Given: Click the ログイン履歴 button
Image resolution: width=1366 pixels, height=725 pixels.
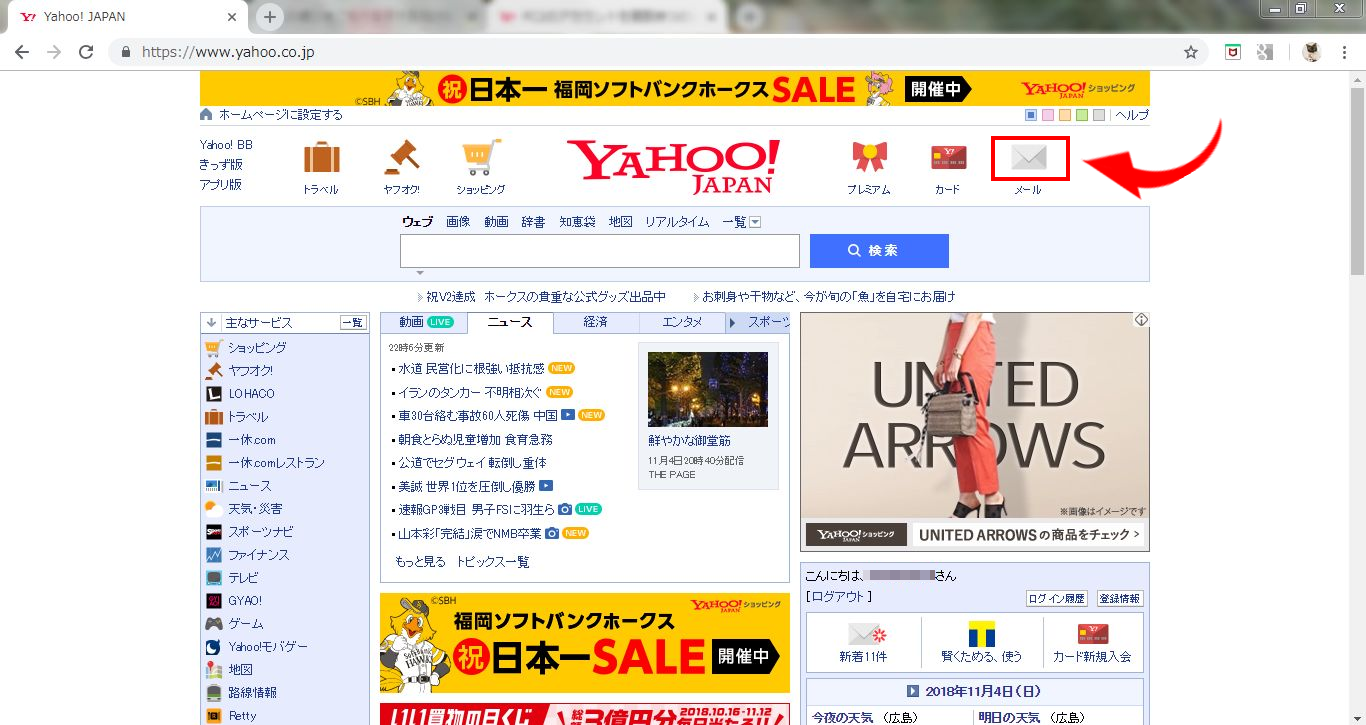Looking at the screenshot, I should coord(1057,599).
